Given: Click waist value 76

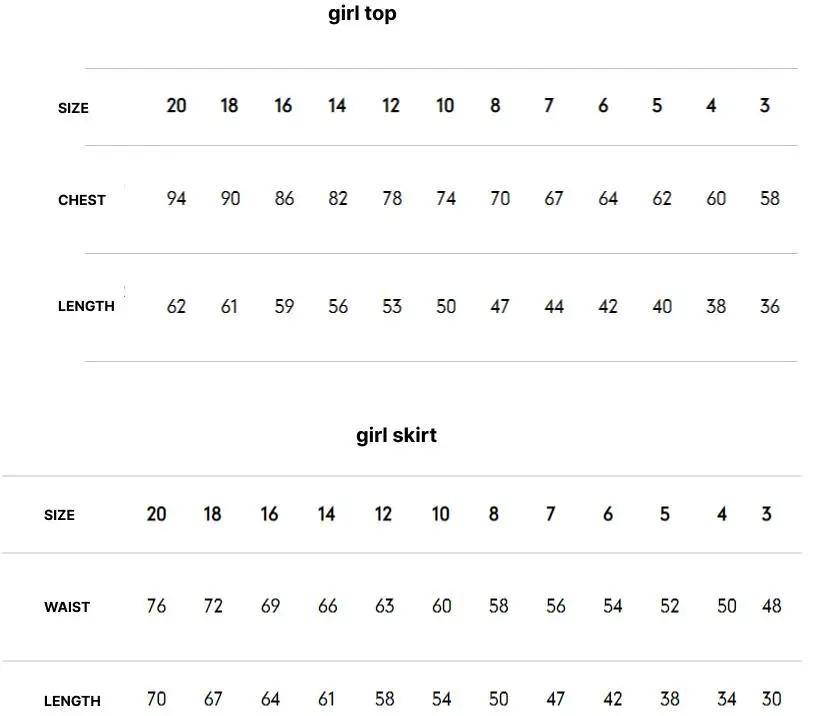Looking at the screenshot, I should [156, 606].
